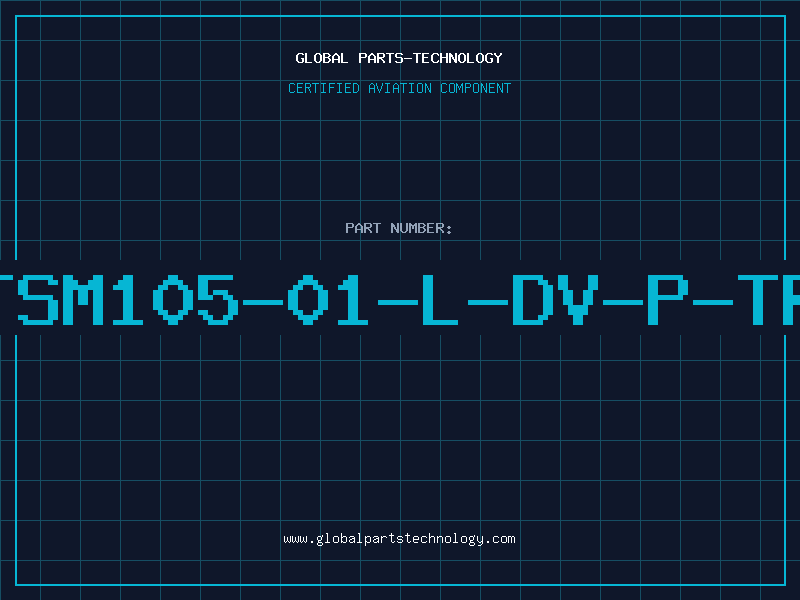Open the www.globalpartstechnology.com website link
Viewport: 800px width, 600px height.
click(x=399, y=539)
